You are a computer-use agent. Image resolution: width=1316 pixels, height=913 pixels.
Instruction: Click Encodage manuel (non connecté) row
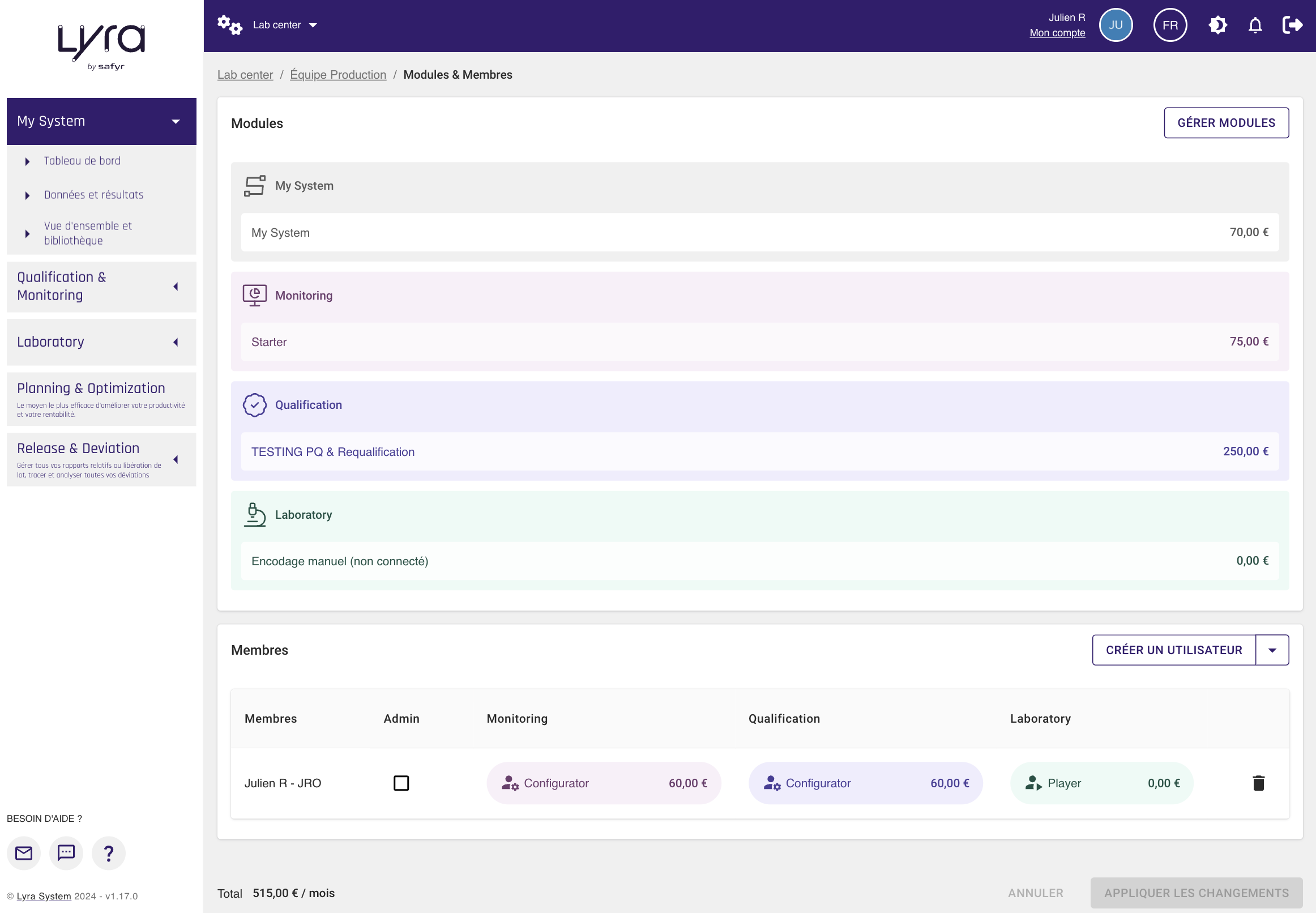tap(759, 561)
